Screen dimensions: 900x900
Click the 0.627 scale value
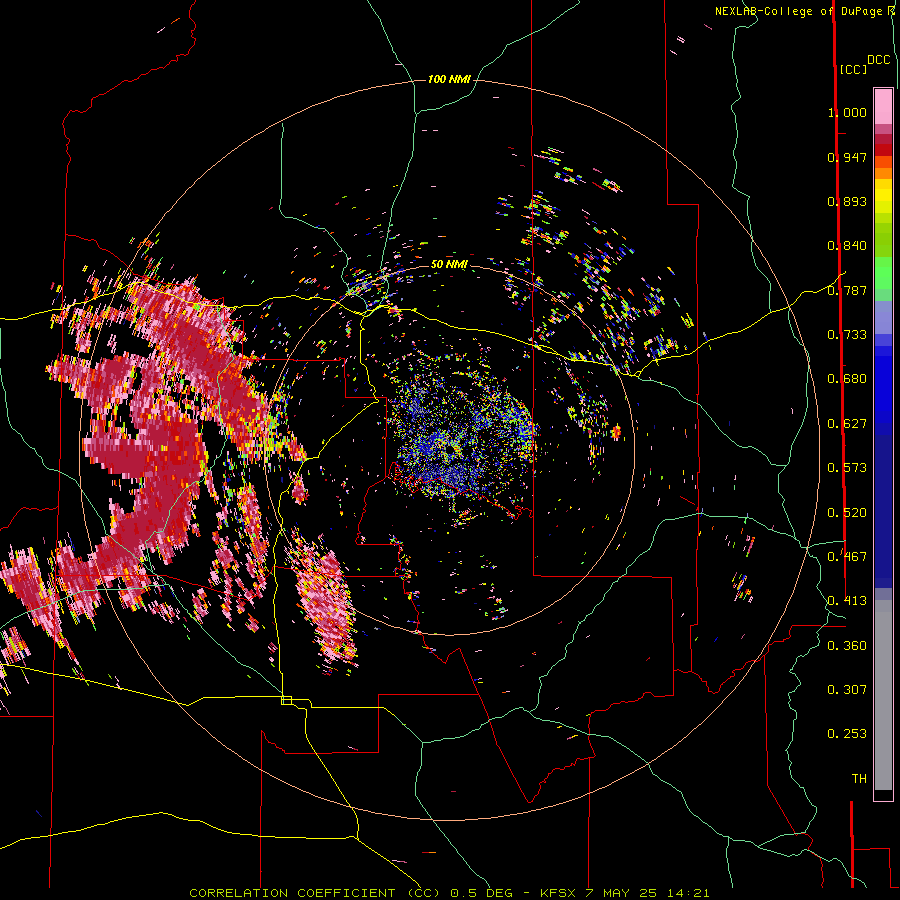(847, 424)
